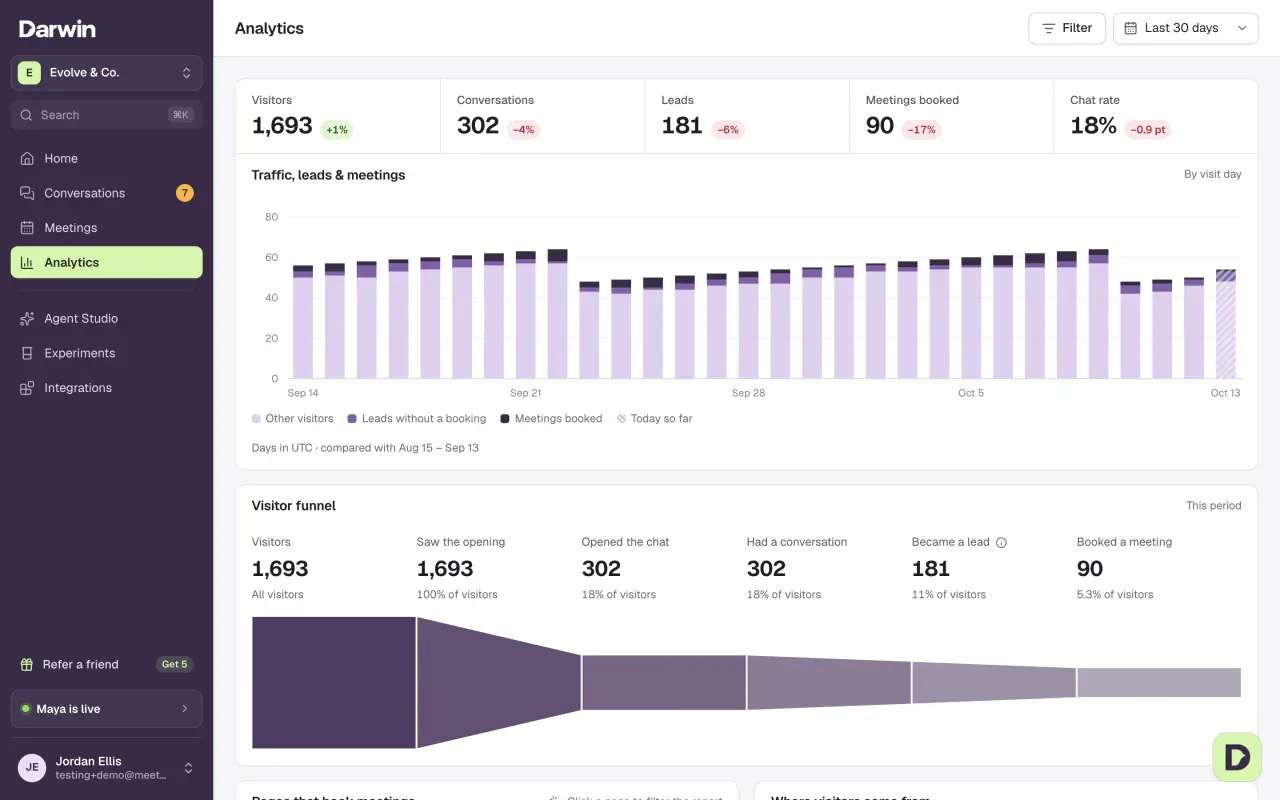
Task: Open Meetings in sidebar
Action: [x=107, y=228]
